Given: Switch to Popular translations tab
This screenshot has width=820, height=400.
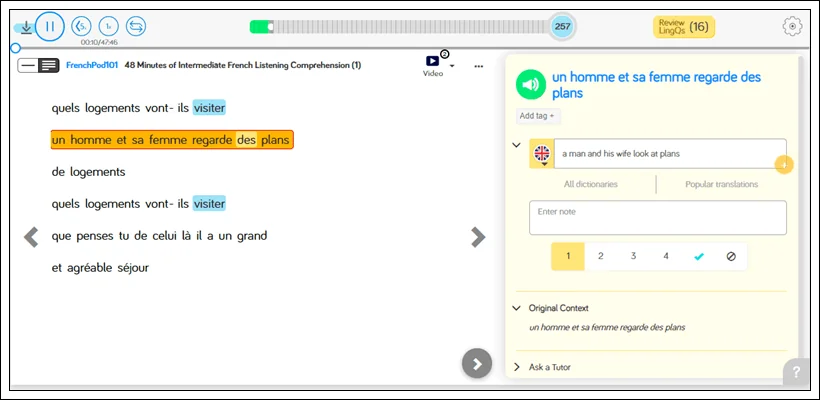Looking at the screenshot, I should (721, 184).
